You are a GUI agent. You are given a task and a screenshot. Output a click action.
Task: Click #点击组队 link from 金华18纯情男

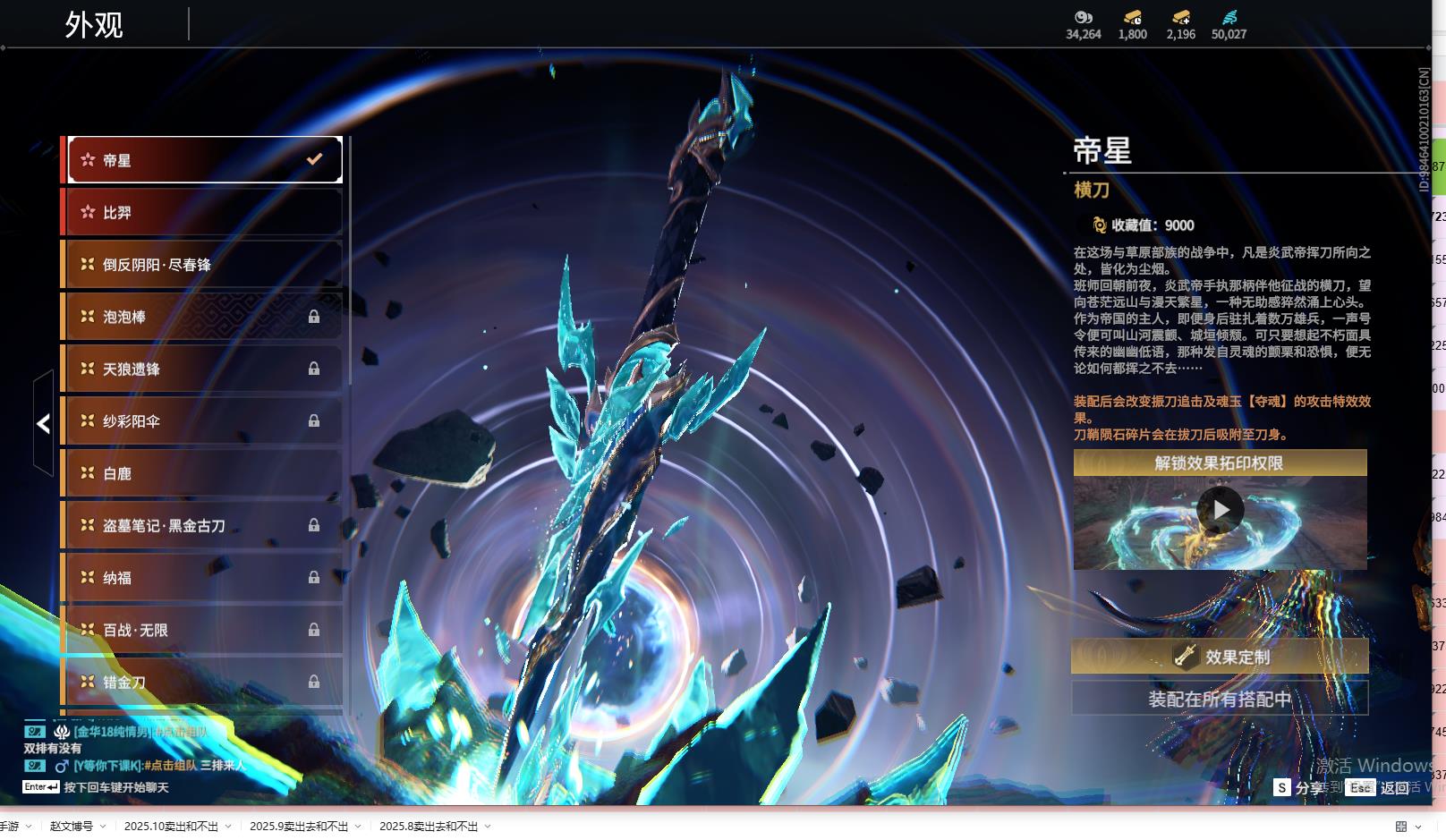tap(181, 732)
